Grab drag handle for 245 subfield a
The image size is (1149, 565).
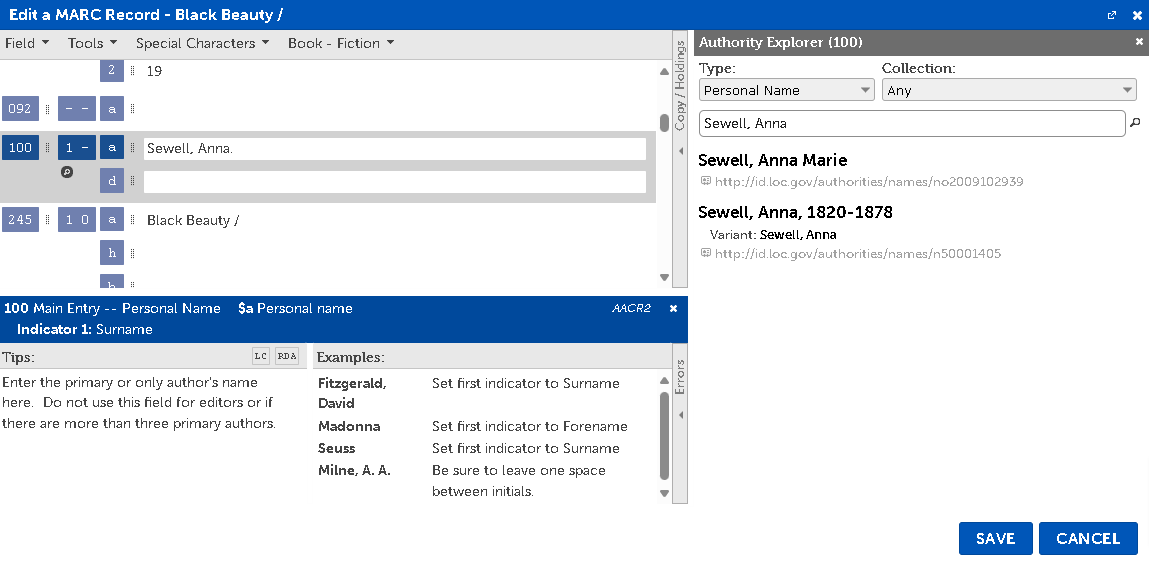(133, 219)
